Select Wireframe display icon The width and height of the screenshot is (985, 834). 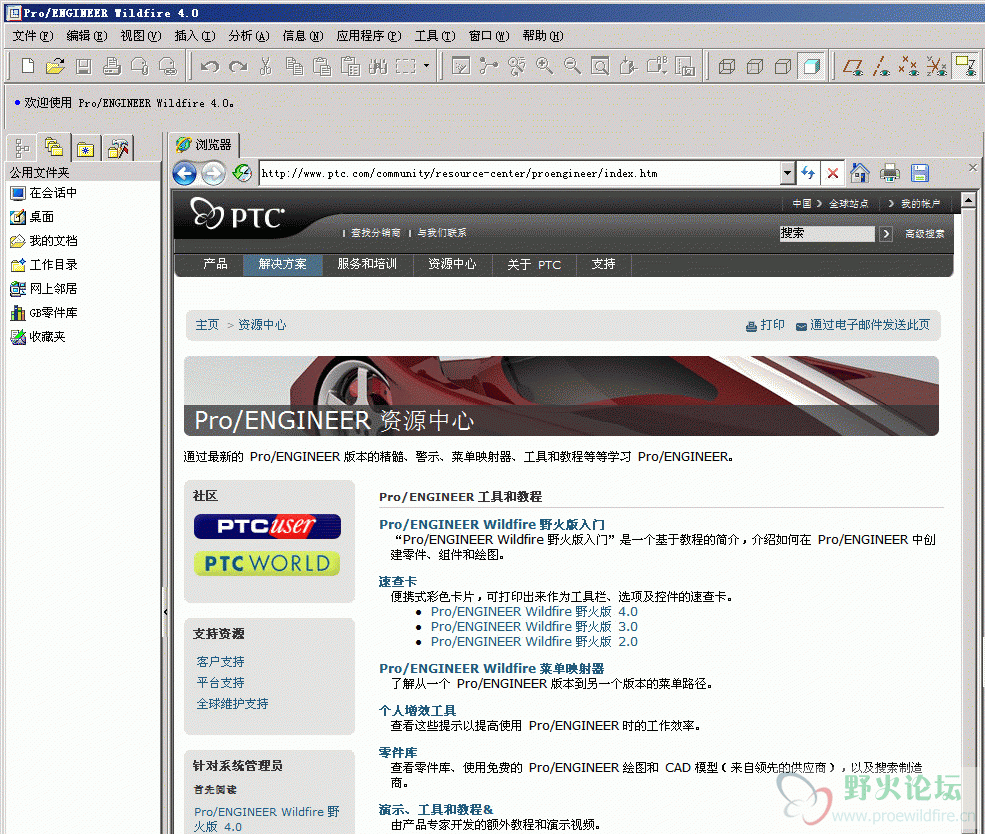coord(727,66)
